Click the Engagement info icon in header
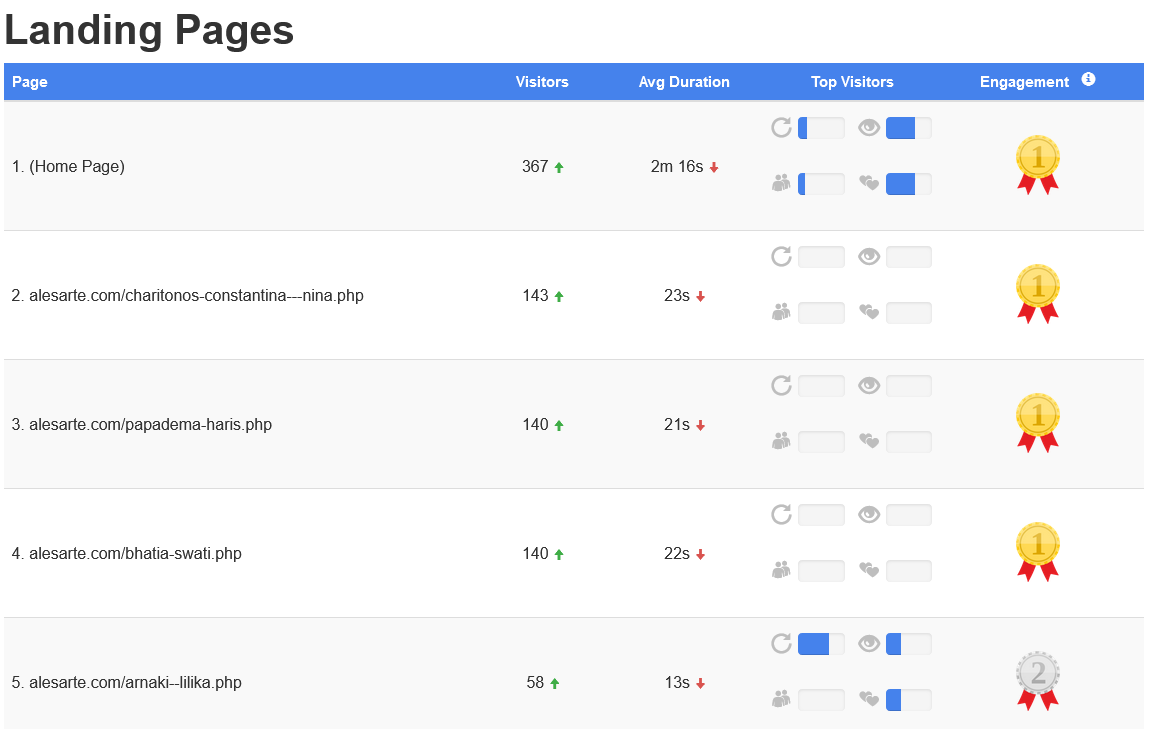 pyautogui.click(x=1088, y=79)
